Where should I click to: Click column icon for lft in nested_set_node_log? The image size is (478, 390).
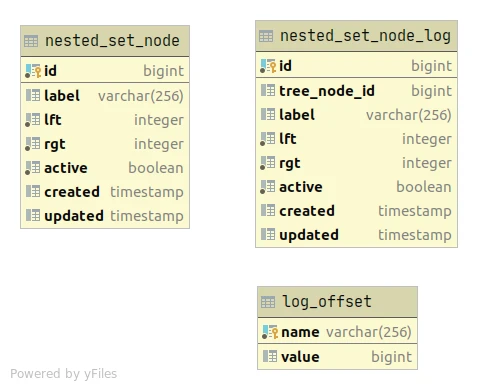[x=268, y=139]
